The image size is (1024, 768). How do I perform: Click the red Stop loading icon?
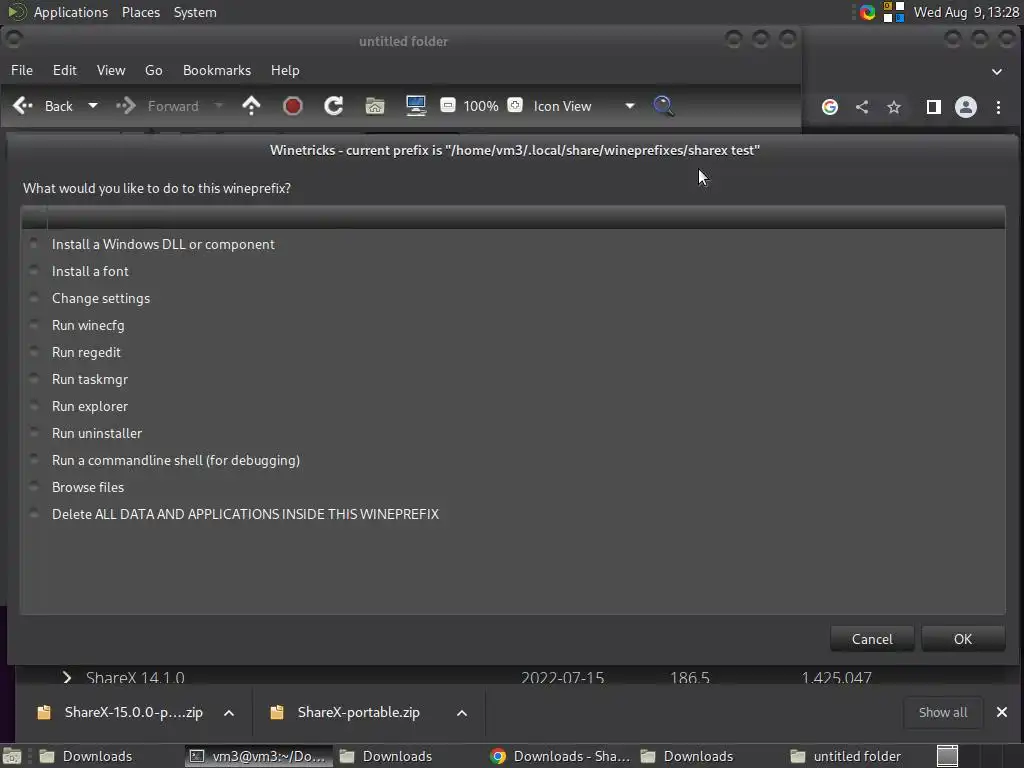pos(293,106)
